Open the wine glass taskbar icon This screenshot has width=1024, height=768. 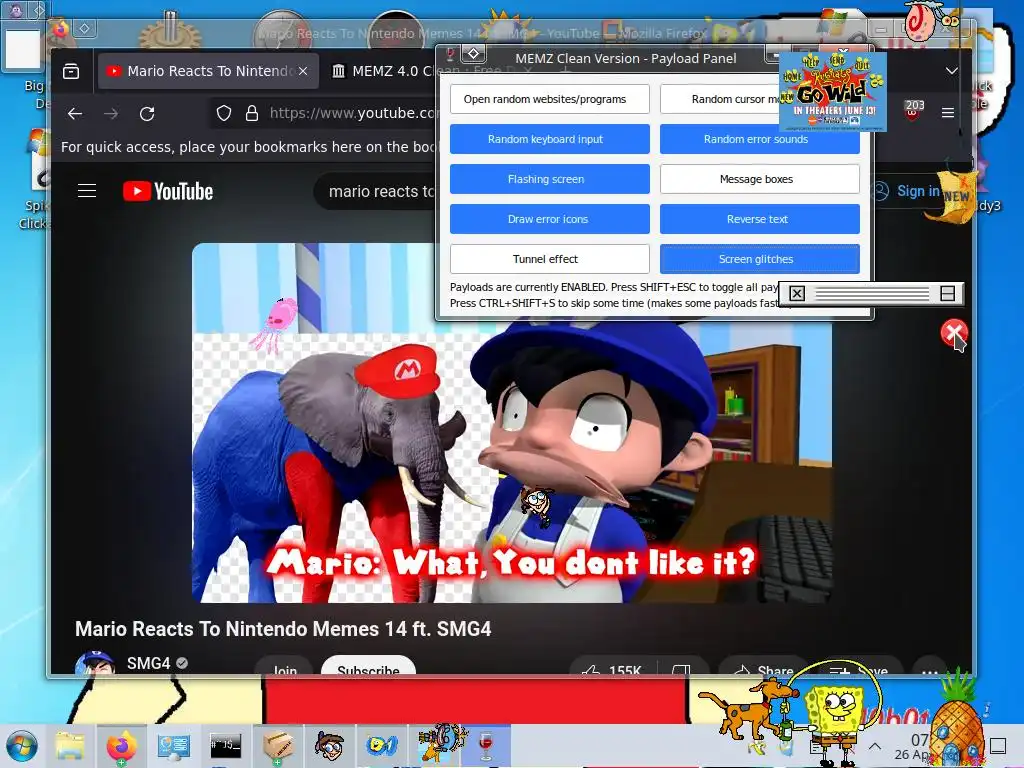point(486,746)
